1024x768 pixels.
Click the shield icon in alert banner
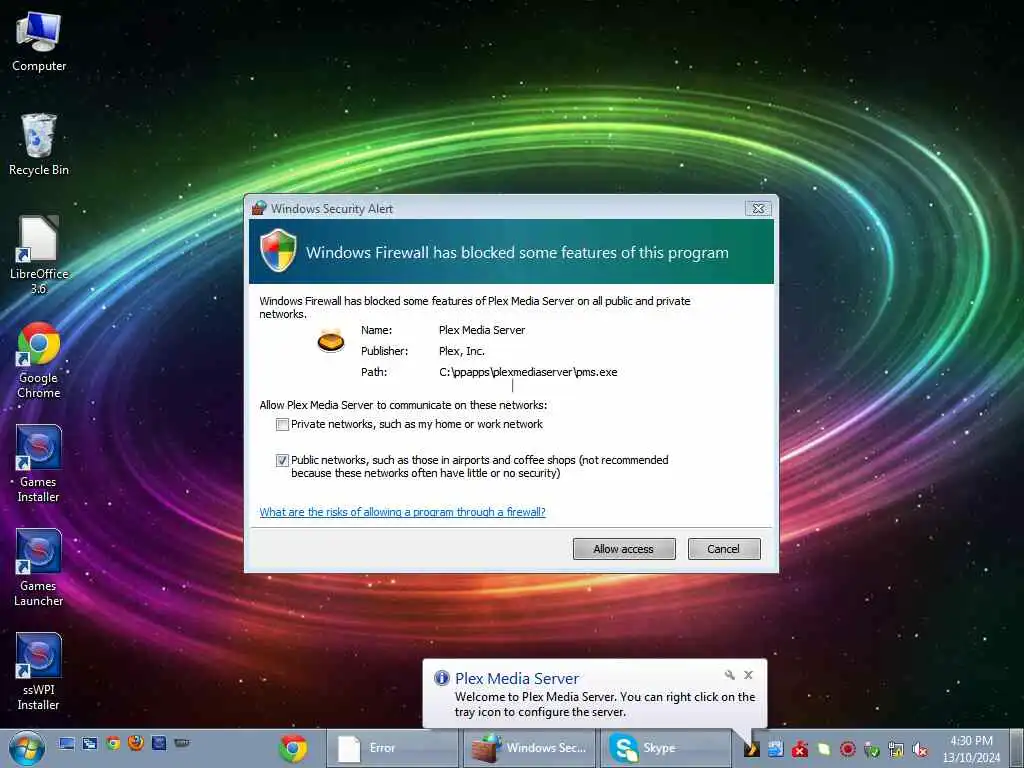[278, 250]
